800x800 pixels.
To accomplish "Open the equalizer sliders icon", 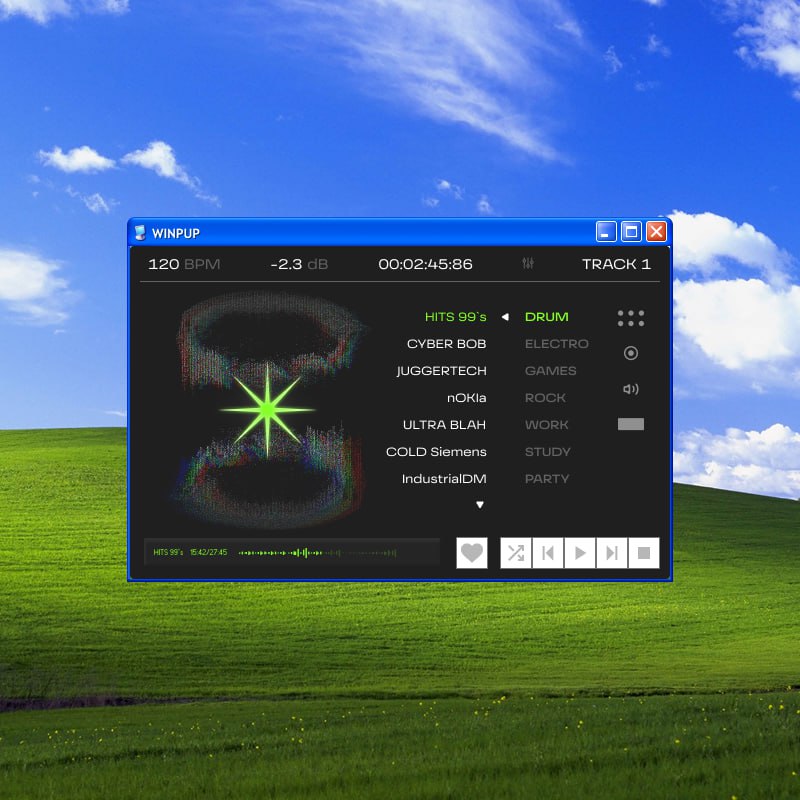I will (x=528, y=263).
